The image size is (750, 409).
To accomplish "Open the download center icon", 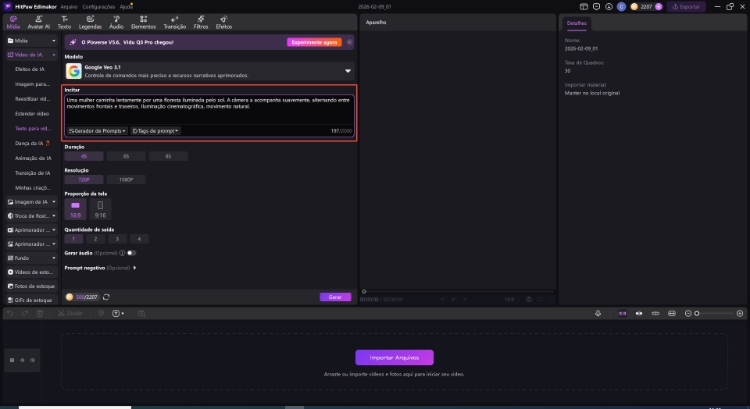I will click(608, 7).
